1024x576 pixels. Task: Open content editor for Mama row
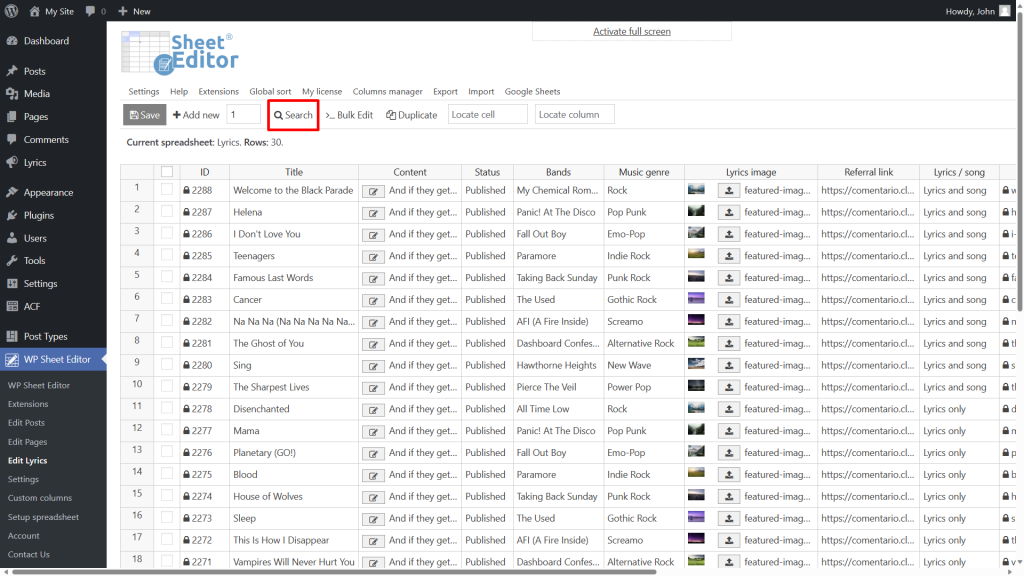point(373,432)
